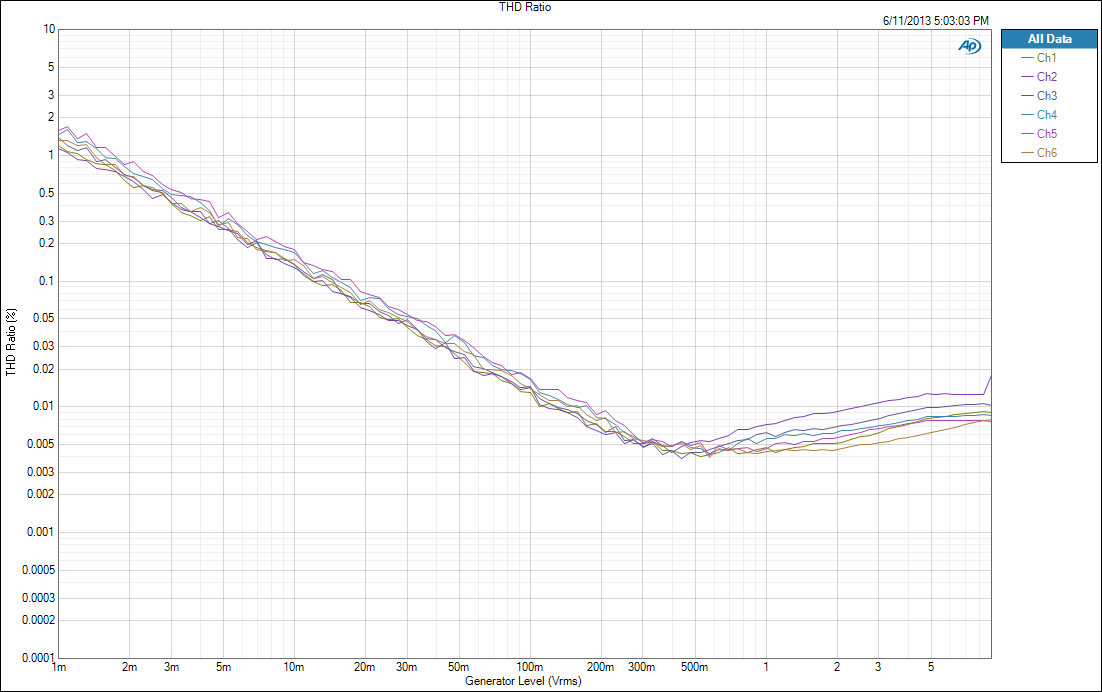Image resolution: width=1102 pixels, height=692 pixels.
Task: Click the Ch1 olive line color swatch
Action: point(1027,58)
